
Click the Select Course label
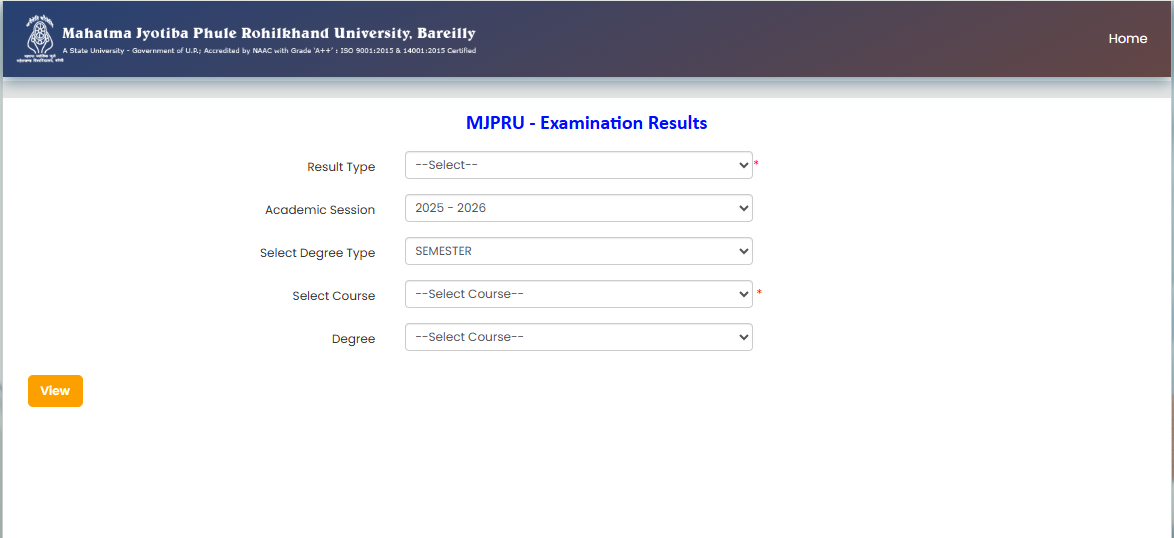tap(333, 296)
